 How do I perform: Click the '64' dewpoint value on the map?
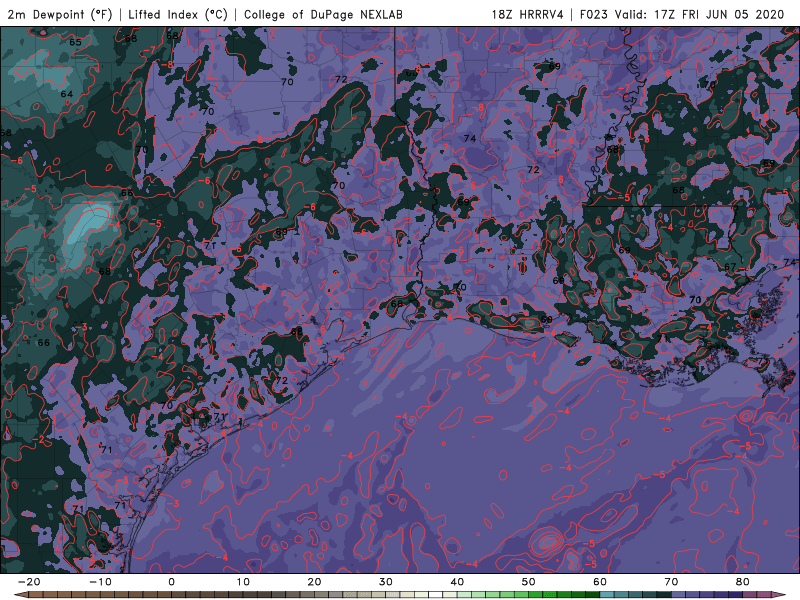tap(67, 94)
